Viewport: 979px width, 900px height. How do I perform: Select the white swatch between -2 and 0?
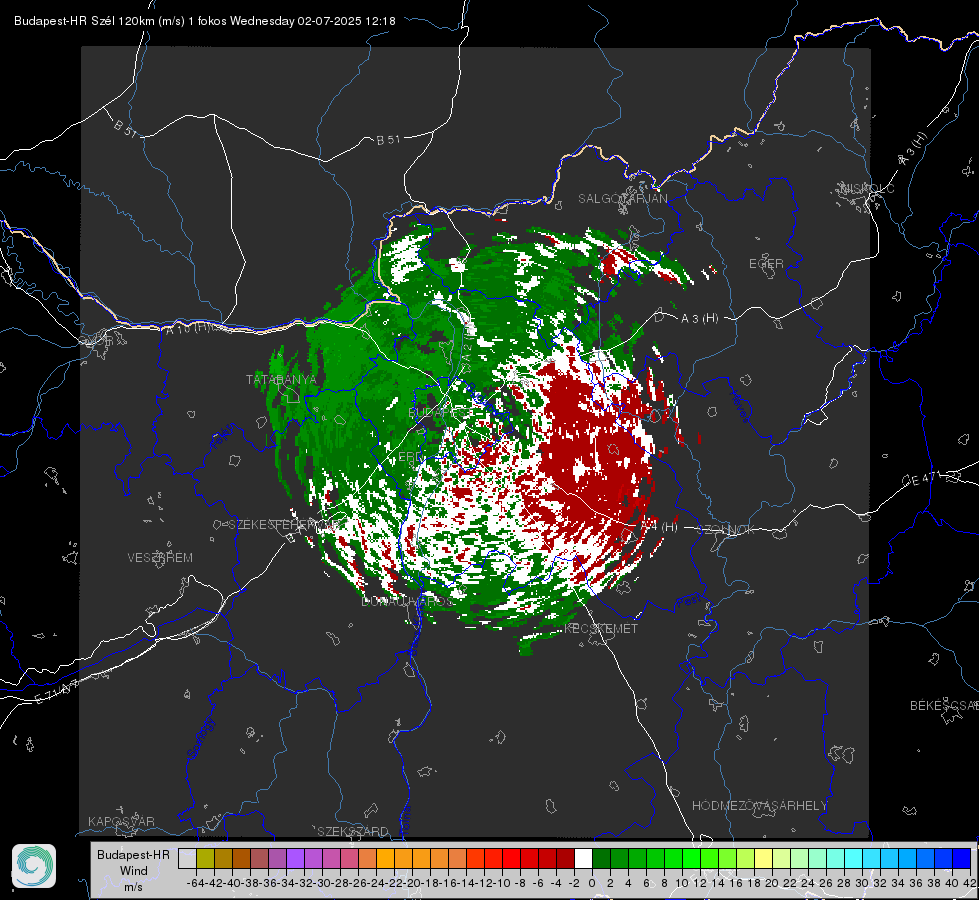pos(583,859)
